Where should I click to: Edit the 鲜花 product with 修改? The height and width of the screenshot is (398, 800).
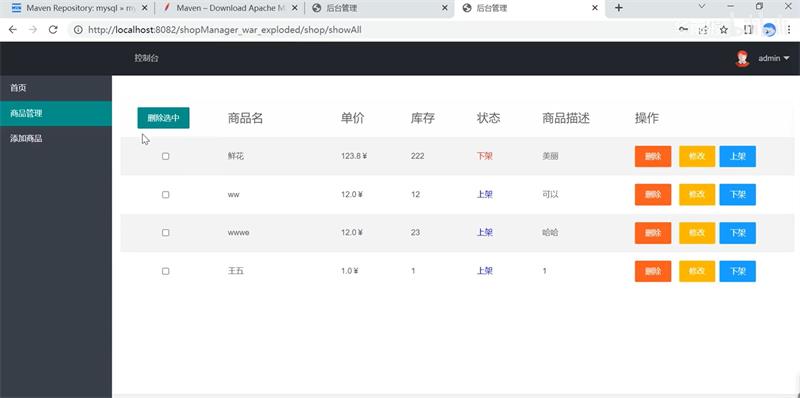pos(697,156)
